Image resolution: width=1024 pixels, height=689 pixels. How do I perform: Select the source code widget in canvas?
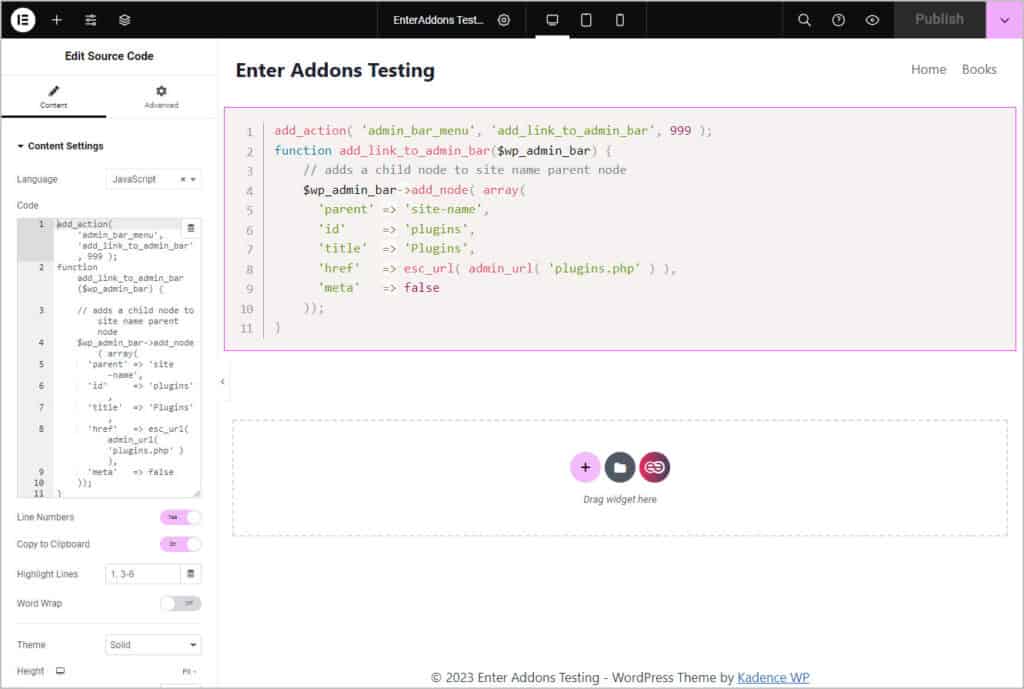tap(620, 229)
